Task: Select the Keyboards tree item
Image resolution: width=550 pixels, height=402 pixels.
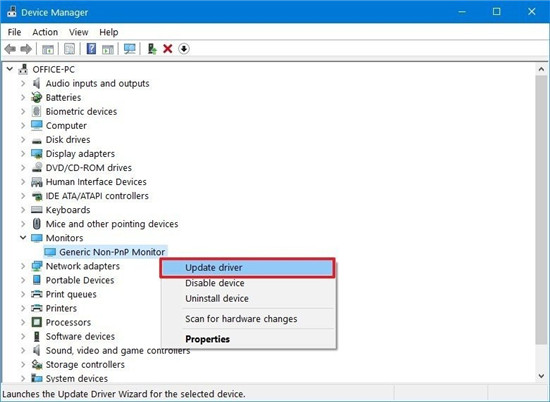Action: click(68, 210)
